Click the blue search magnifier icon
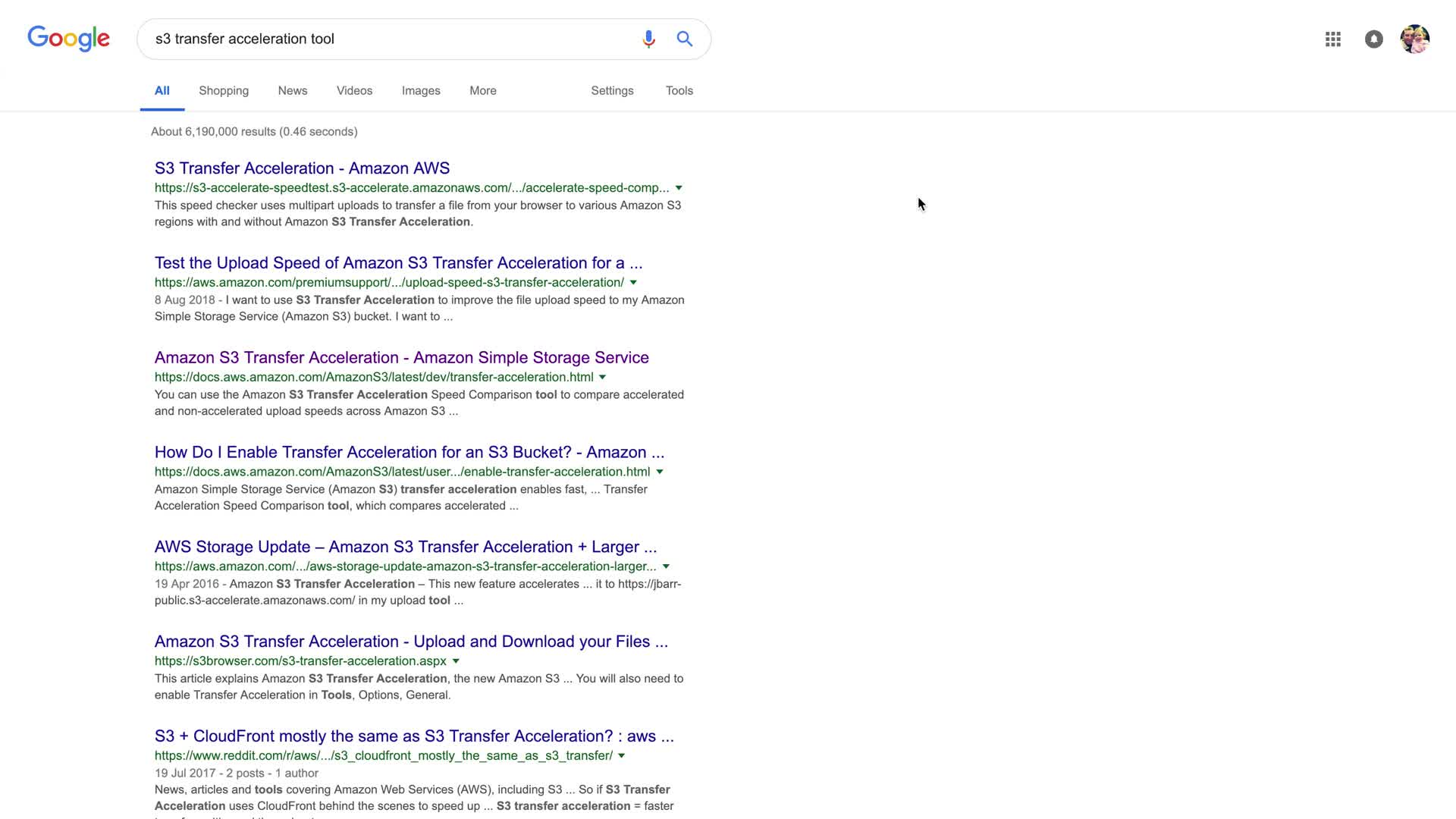The image size is (1456, 819). (685, 39)
